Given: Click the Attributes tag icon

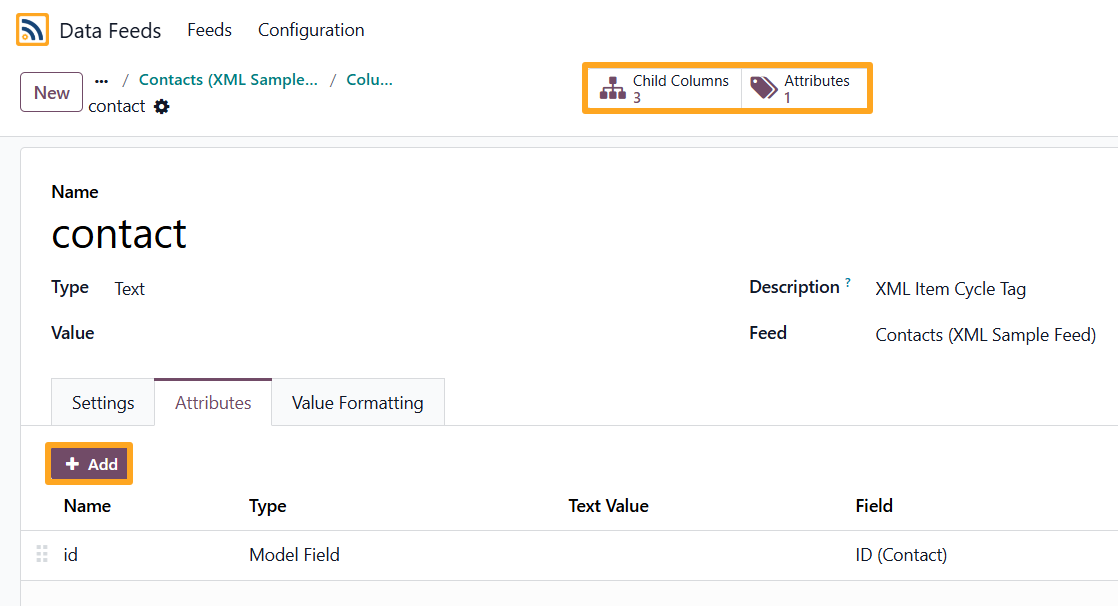Looking at the screenshot, I should pos(764,89).
